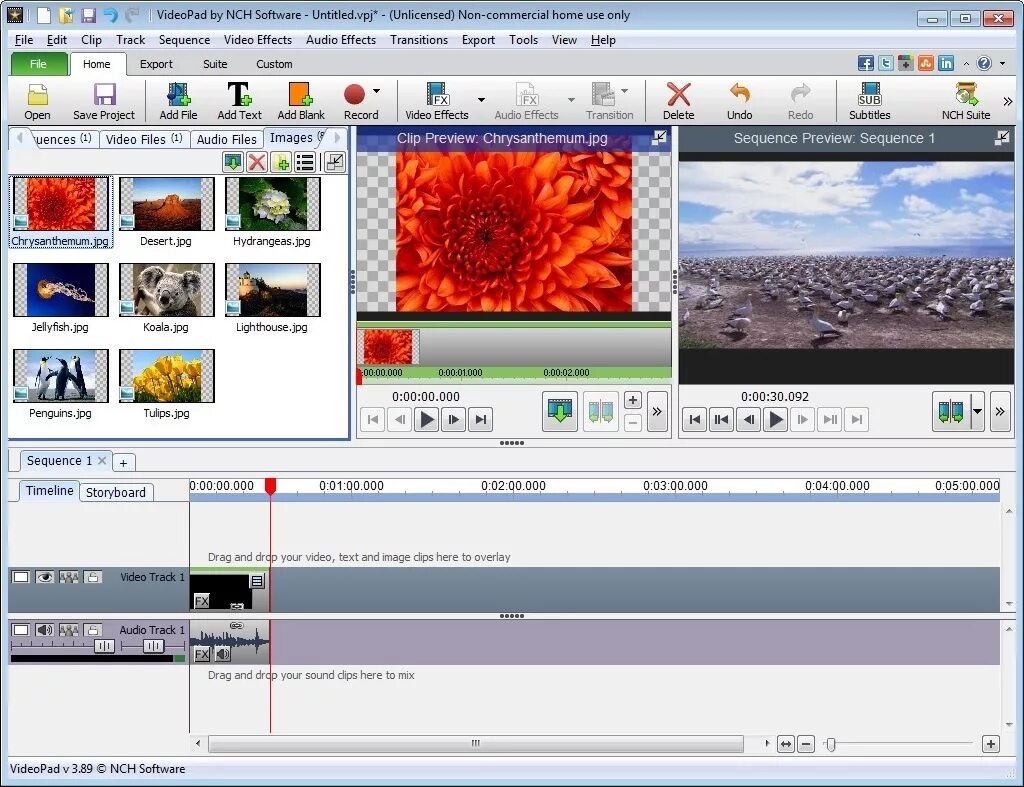Click the Facebook share icon

865,63
